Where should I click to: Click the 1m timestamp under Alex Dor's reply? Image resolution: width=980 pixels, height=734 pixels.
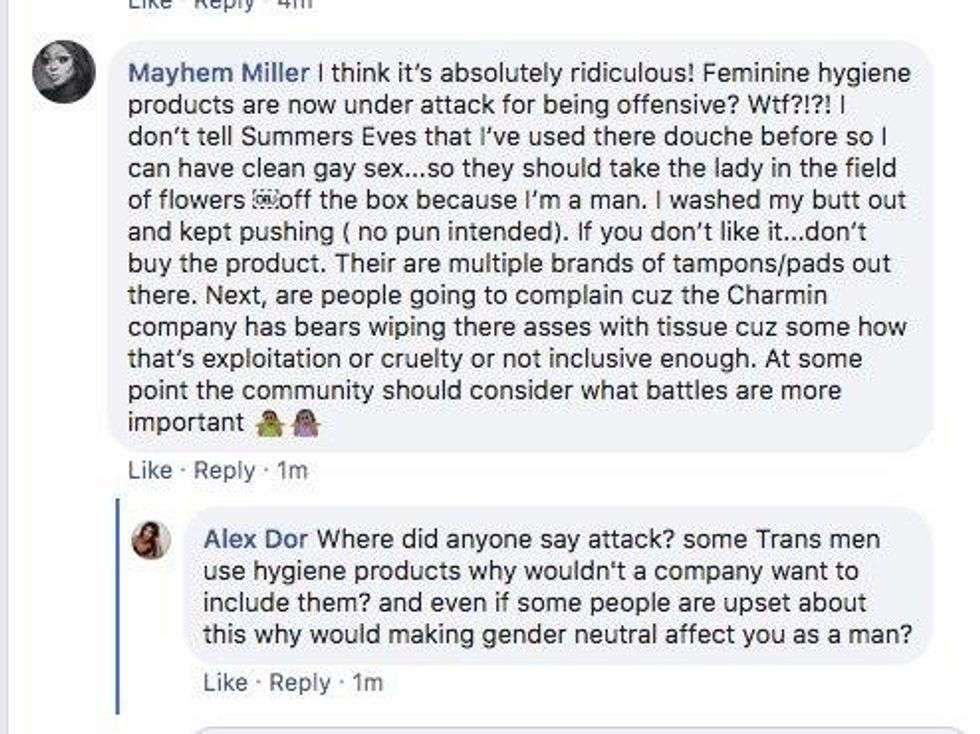click(367, 683)
